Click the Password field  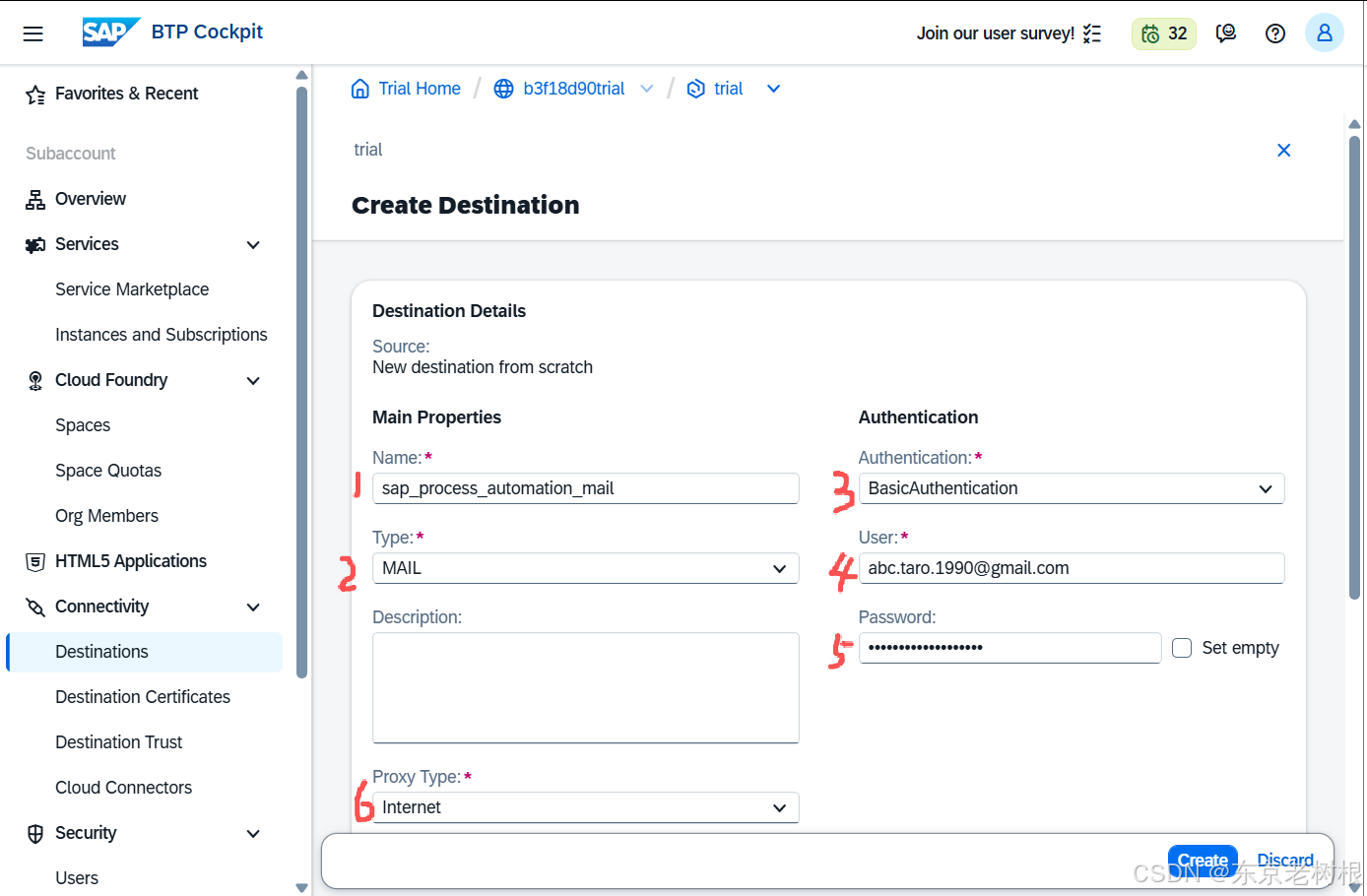1009,648
